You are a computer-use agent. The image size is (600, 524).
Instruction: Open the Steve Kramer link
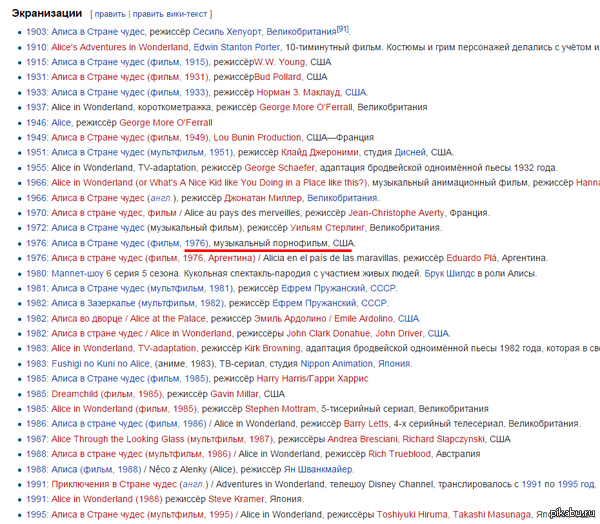click(236, 499)
